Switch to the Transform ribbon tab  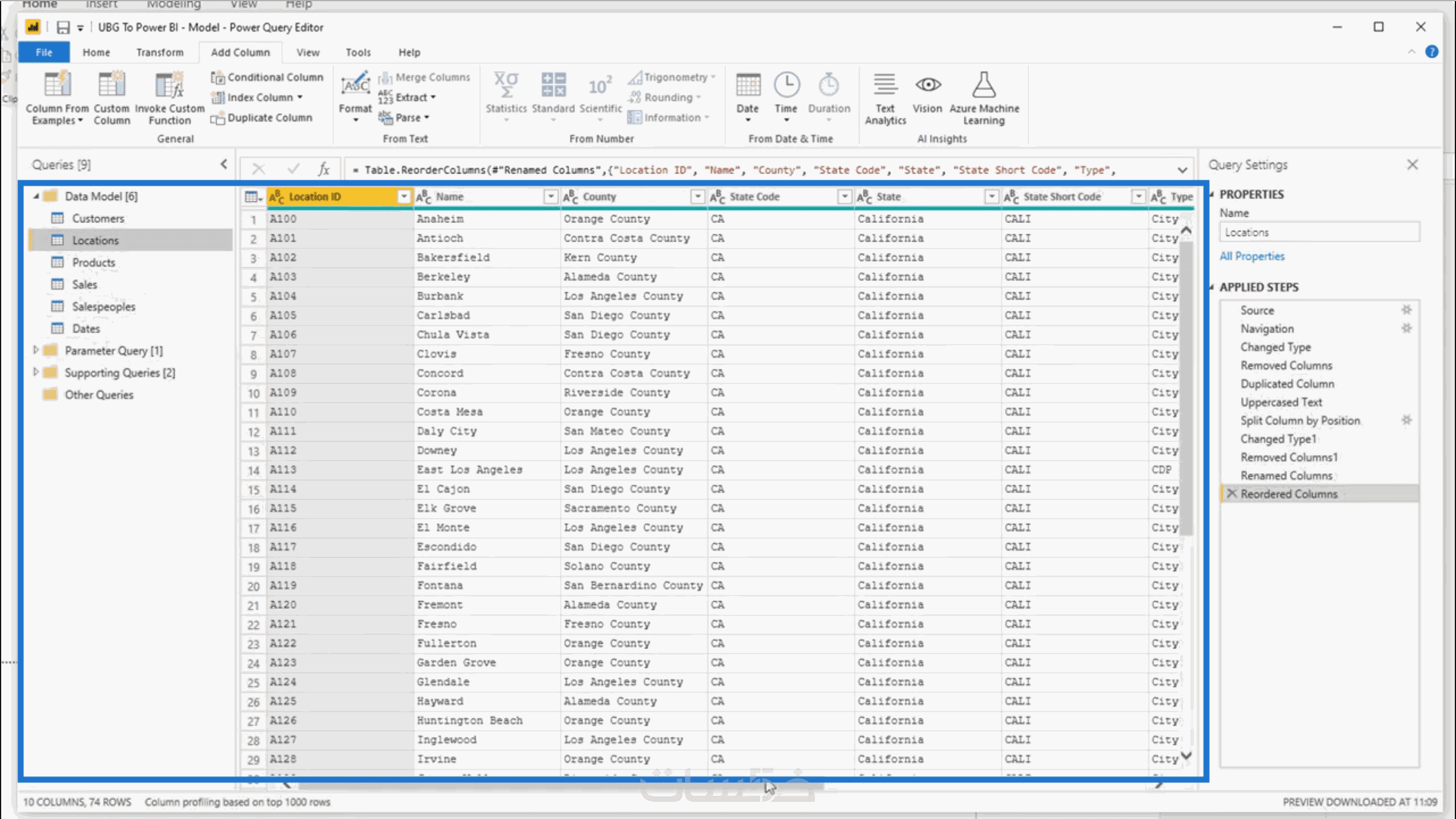click(x=160, y=52)
